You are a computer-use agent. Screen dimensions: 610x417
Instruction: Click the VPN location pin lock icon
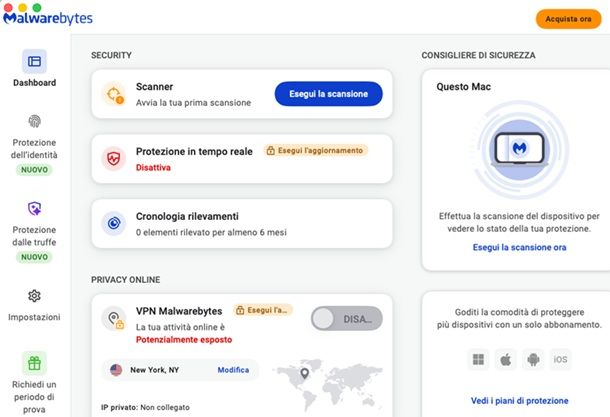[x=114, y=319]
